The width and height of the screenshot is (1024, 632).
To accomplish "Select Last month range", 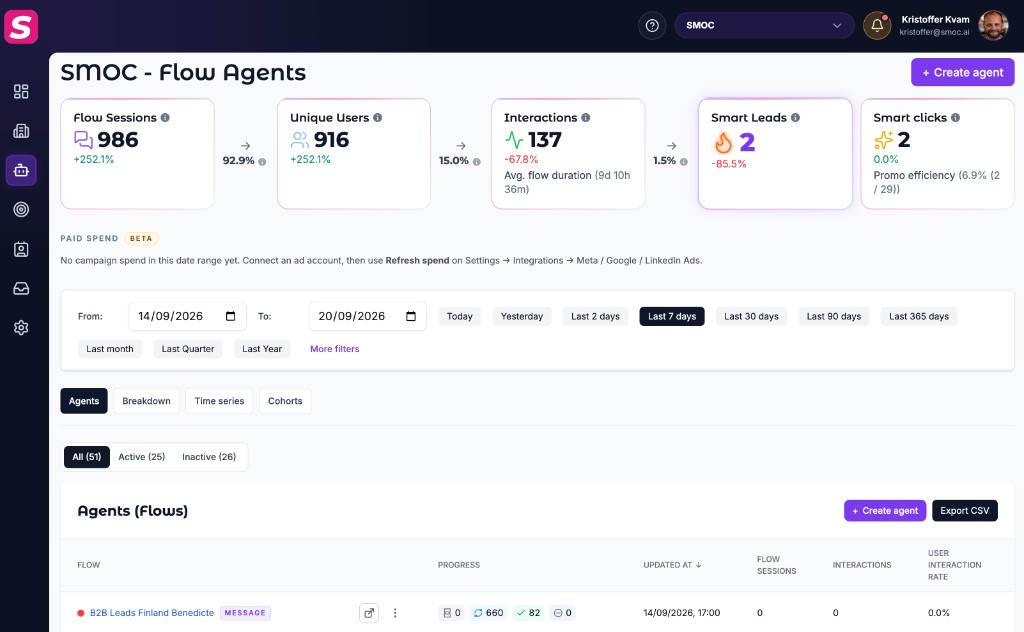I will (x=110, y=349).
